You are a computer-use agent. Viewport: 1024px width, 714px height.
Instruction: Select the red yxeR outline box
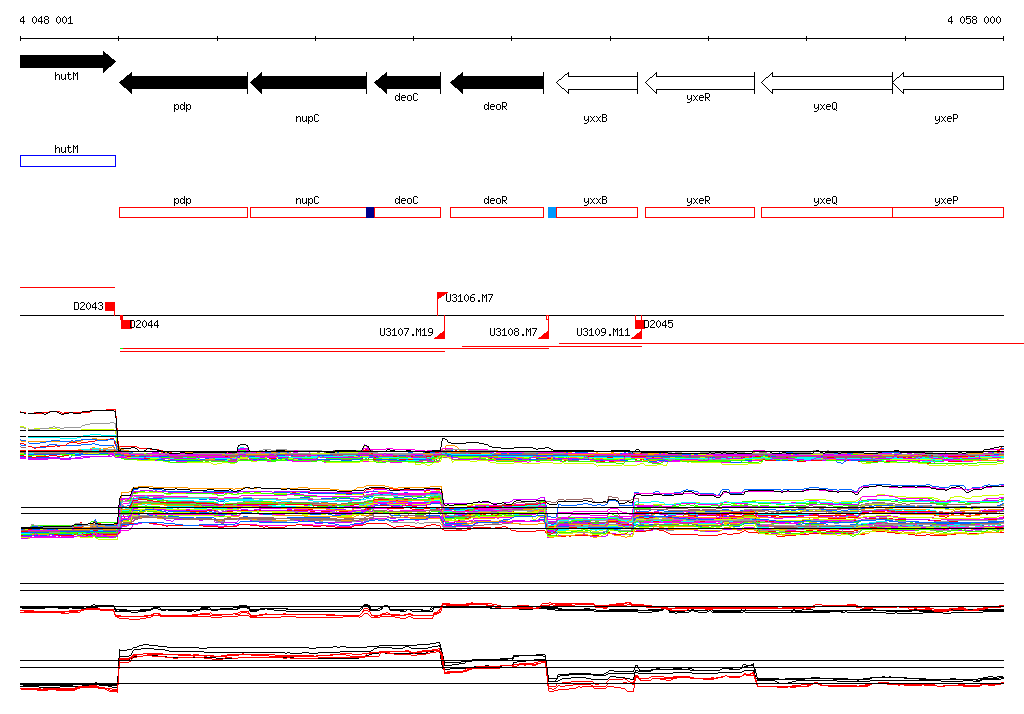(699, 212)
